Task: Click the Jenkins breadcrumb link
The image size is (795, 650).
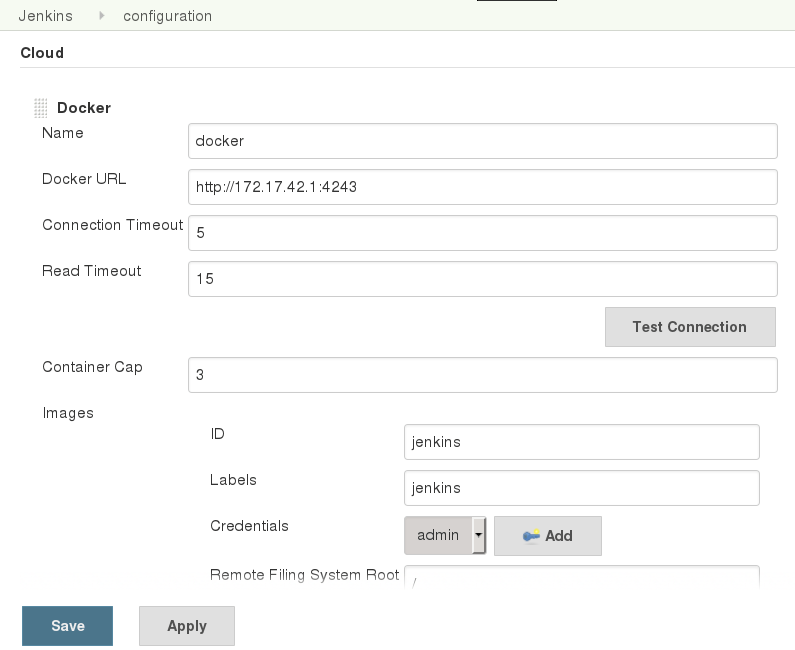Action: 46,16
